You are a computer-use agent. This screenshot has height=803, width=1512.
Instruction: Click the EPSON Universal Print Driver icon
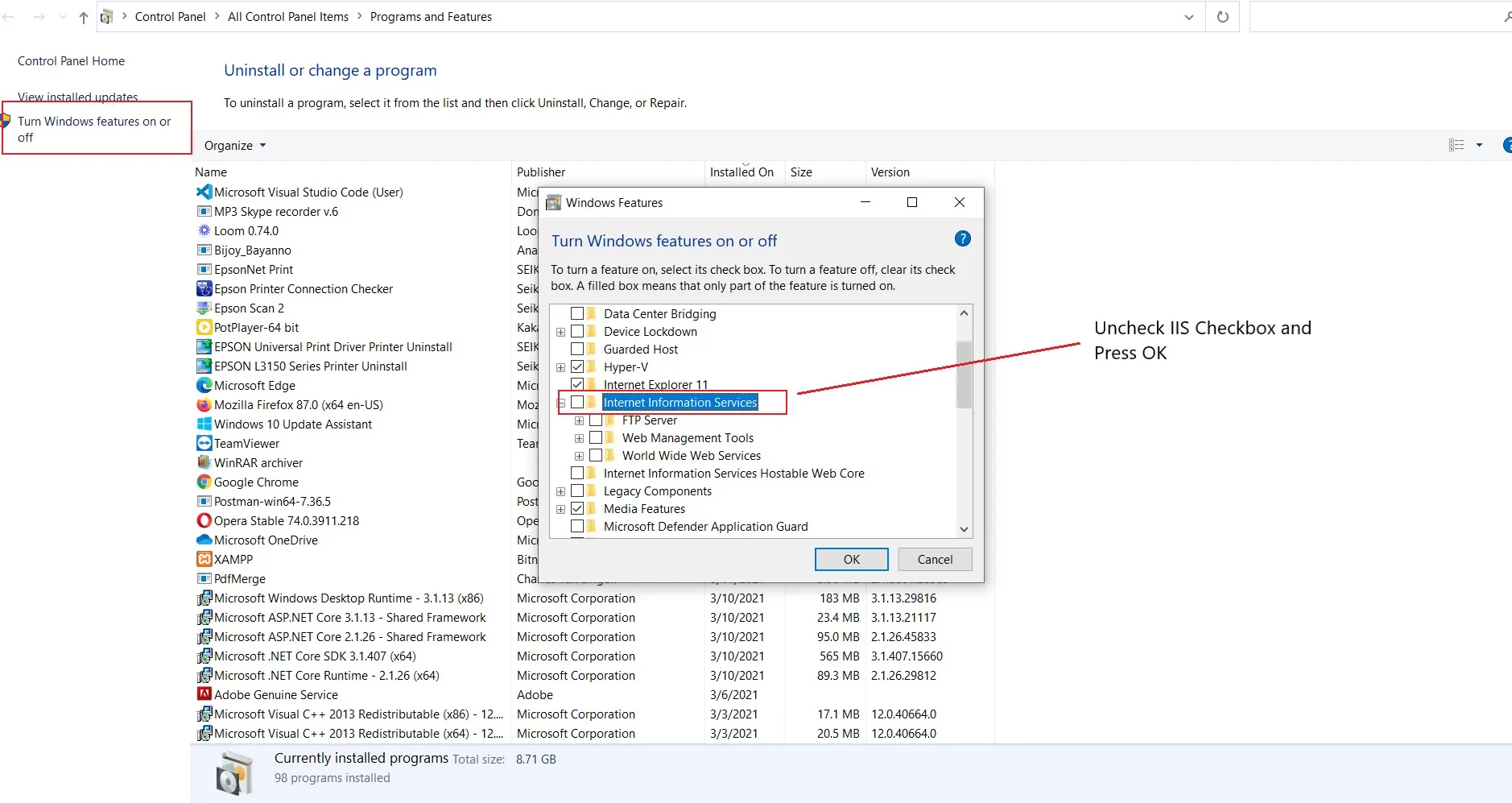pyautogui.click(x=204, y=346)
